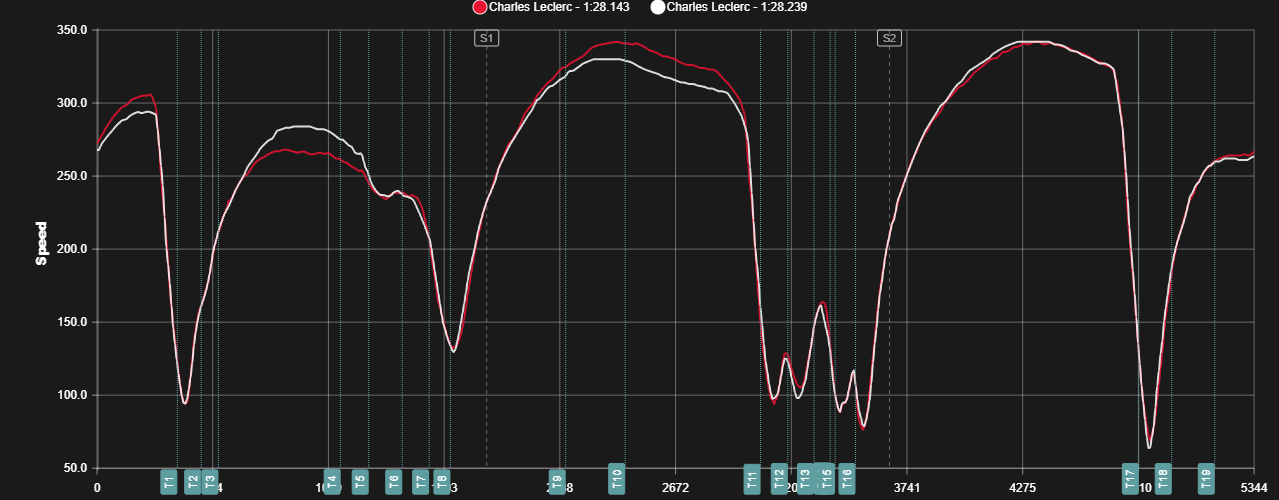Select the T2 turn marker
This screenshot has width=1279, height=500.
[193, 481]
